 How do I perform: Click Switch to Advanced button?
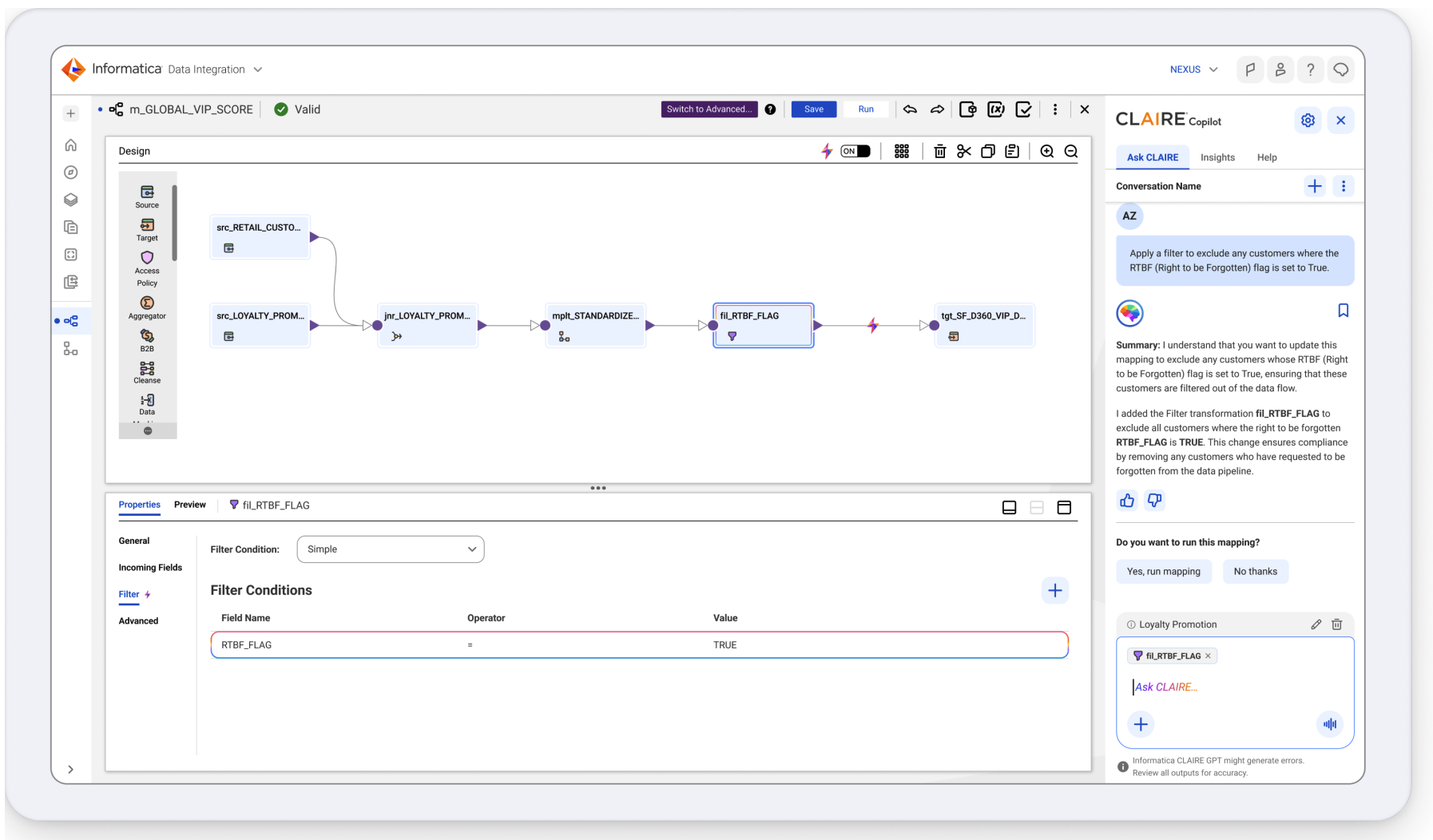click(x=709, y=109)
